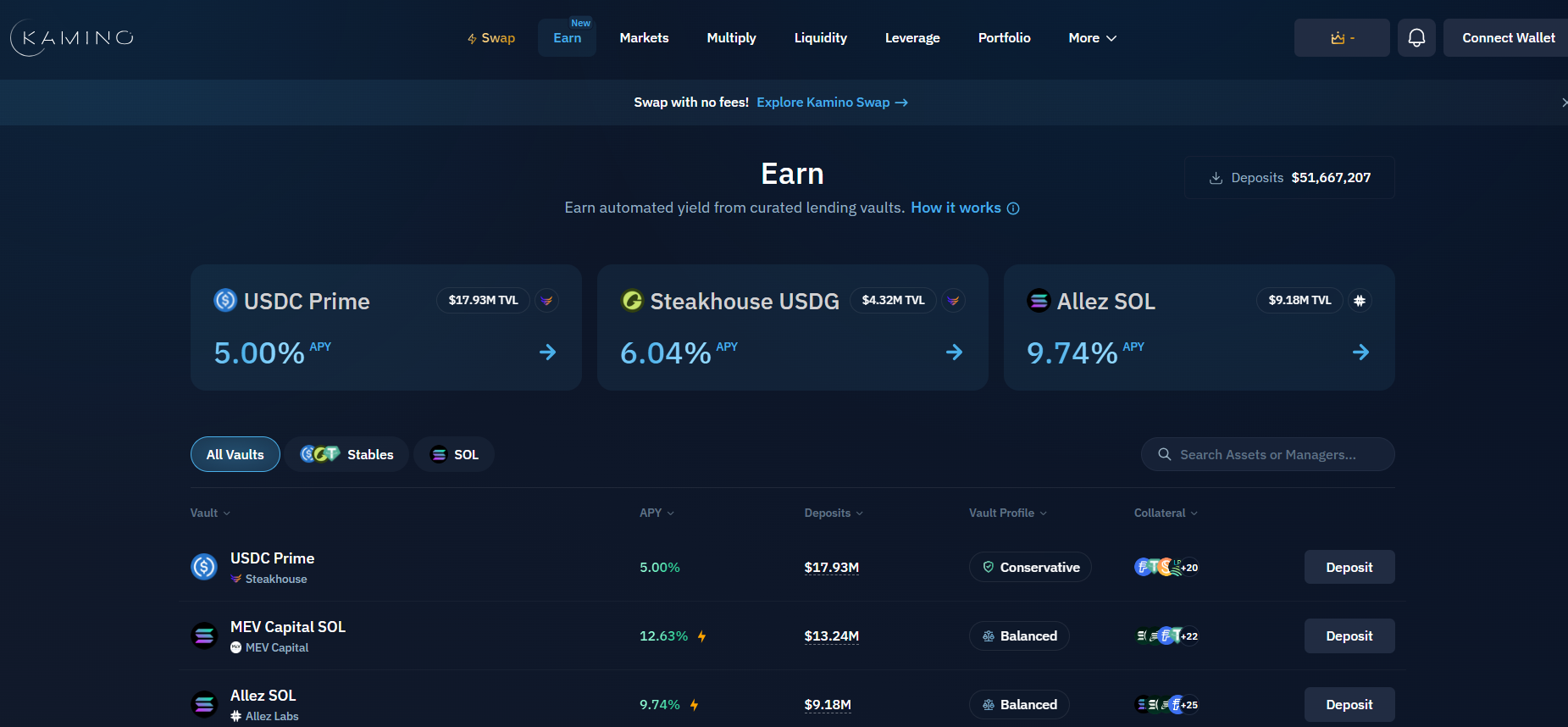Open notifications bell

click(x=1416, y=38)
